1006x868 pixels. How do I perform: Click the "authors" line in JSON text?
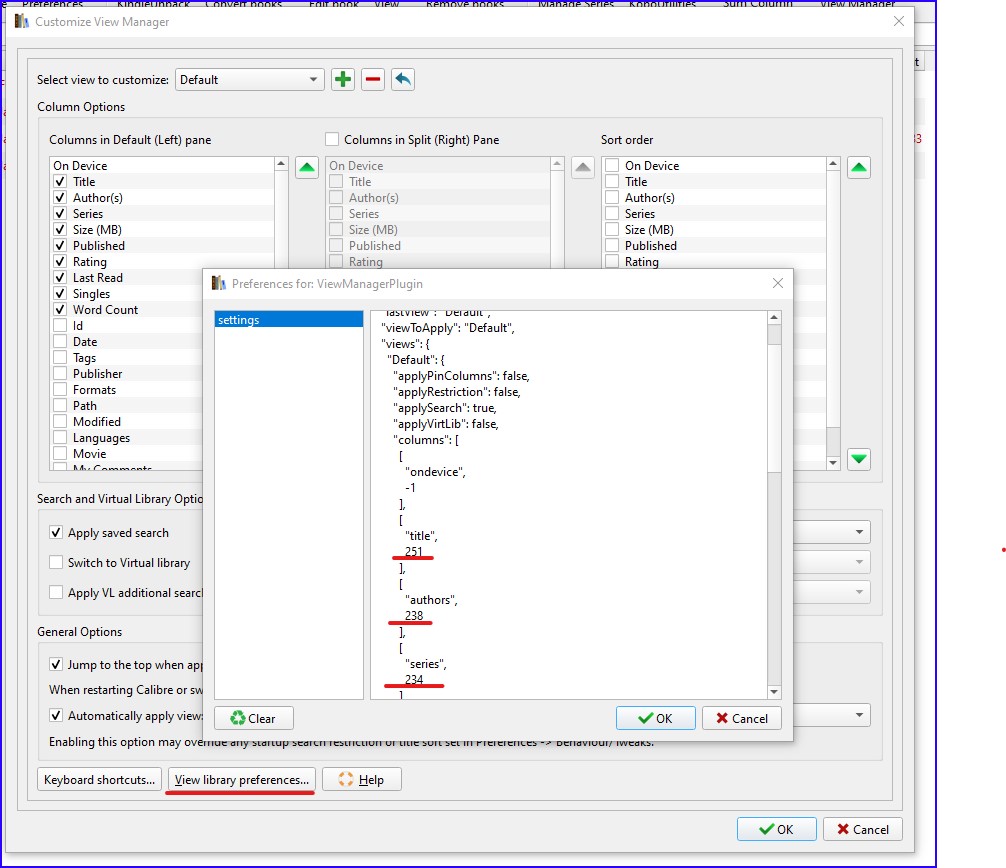431,600
